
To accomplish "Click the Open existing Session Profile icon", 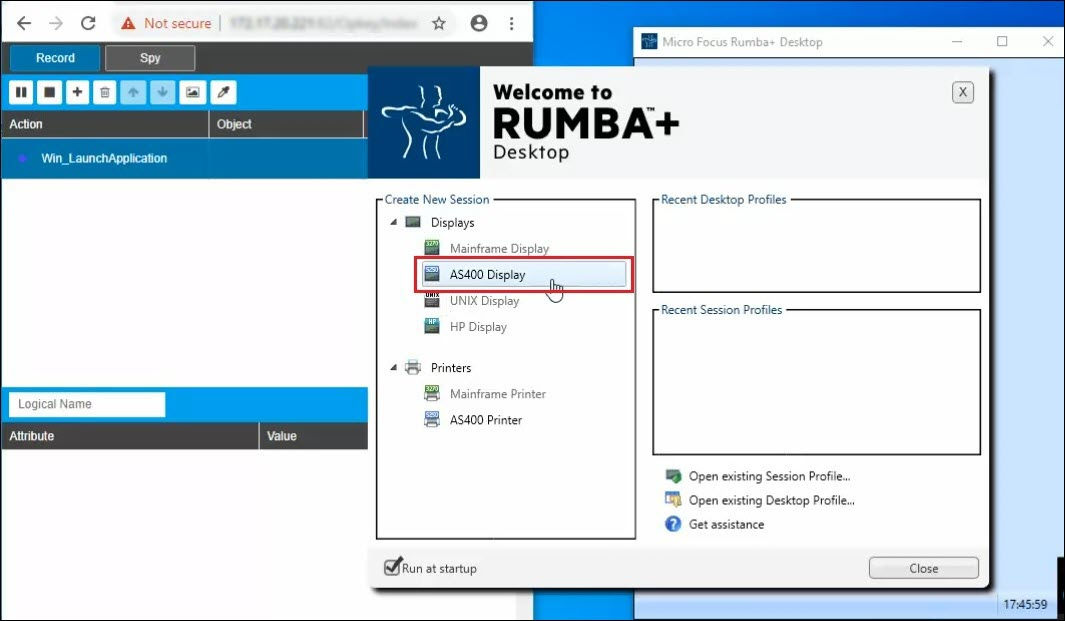I will click(673, 476).
